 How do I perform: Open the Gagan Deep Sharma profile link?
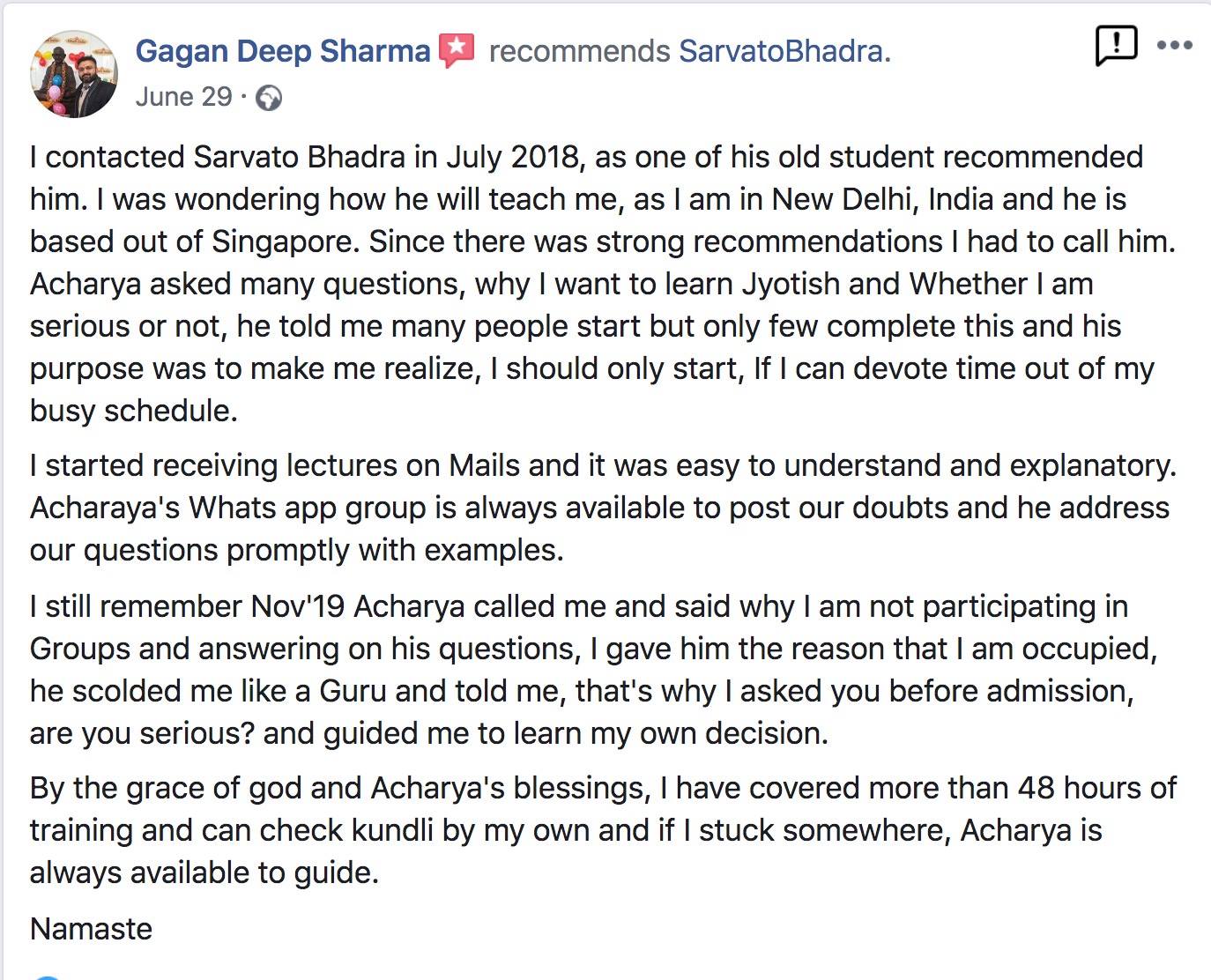282,51
